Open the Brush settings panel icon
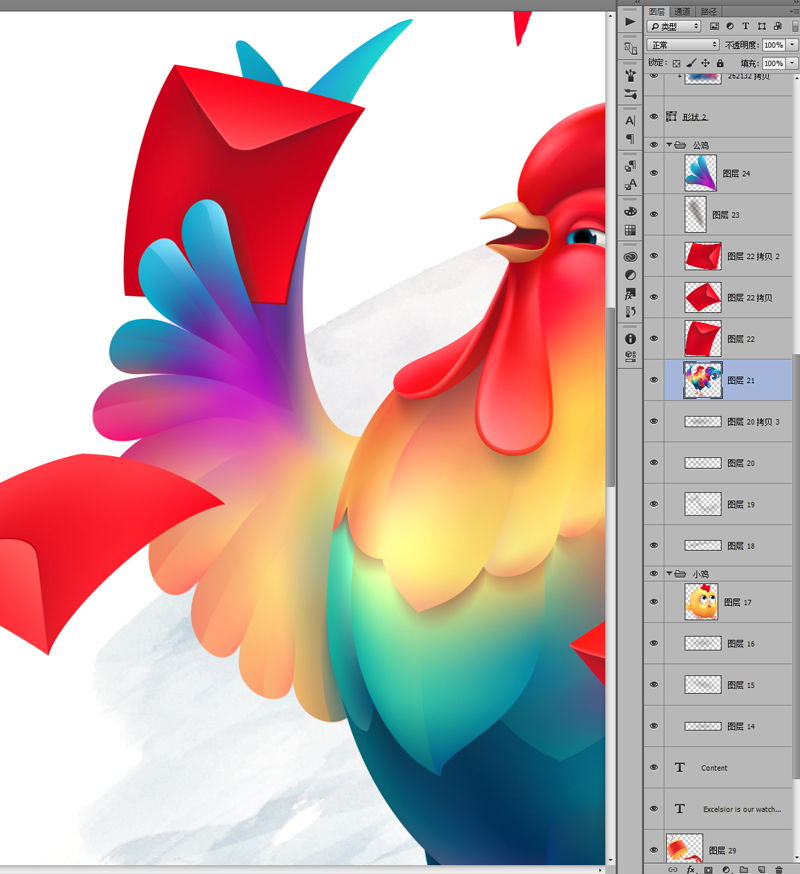Screen dimensions: 800x874 point(630,75)
